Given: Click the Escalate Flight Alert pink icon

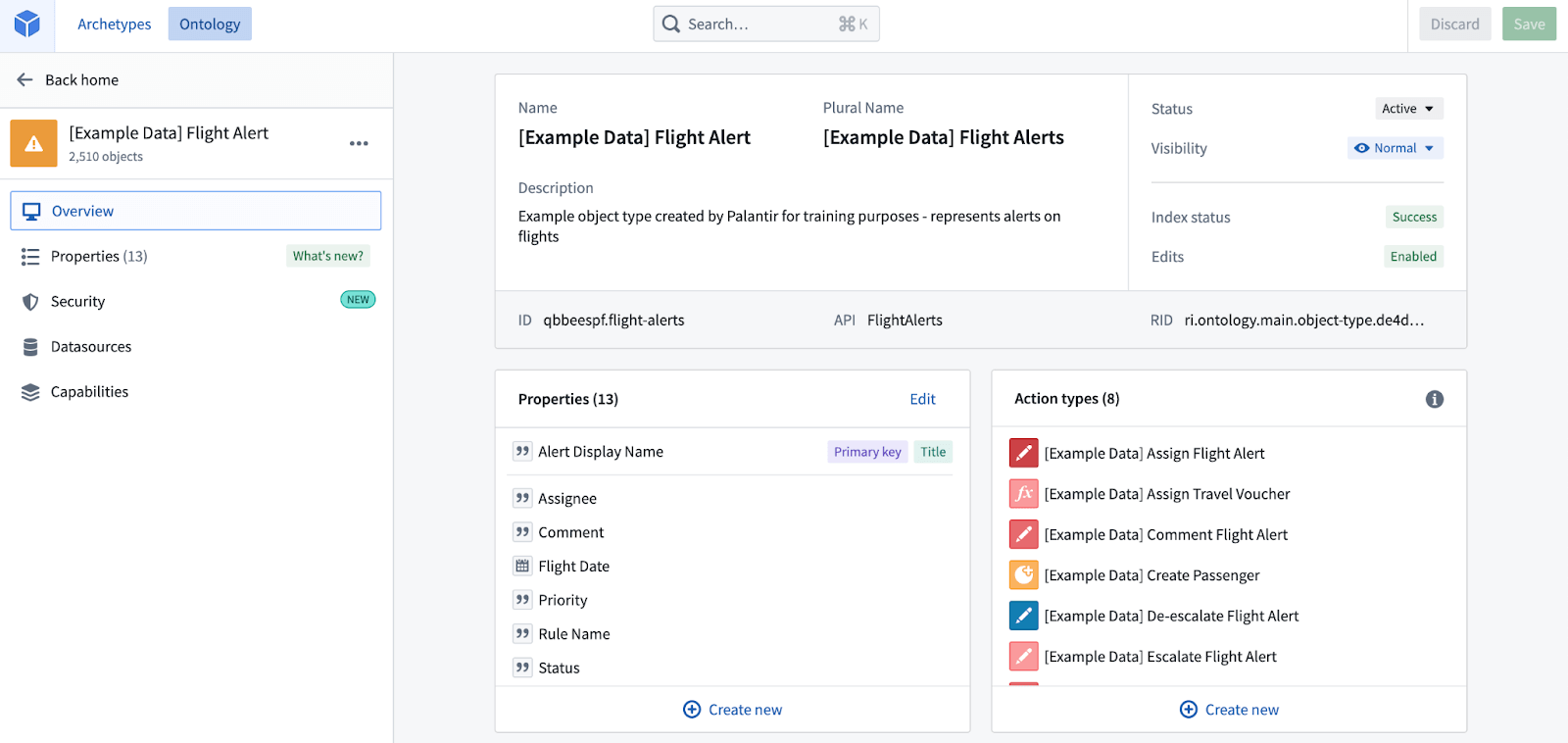Looking at the screenshot, I should [x=1023, y=656].
